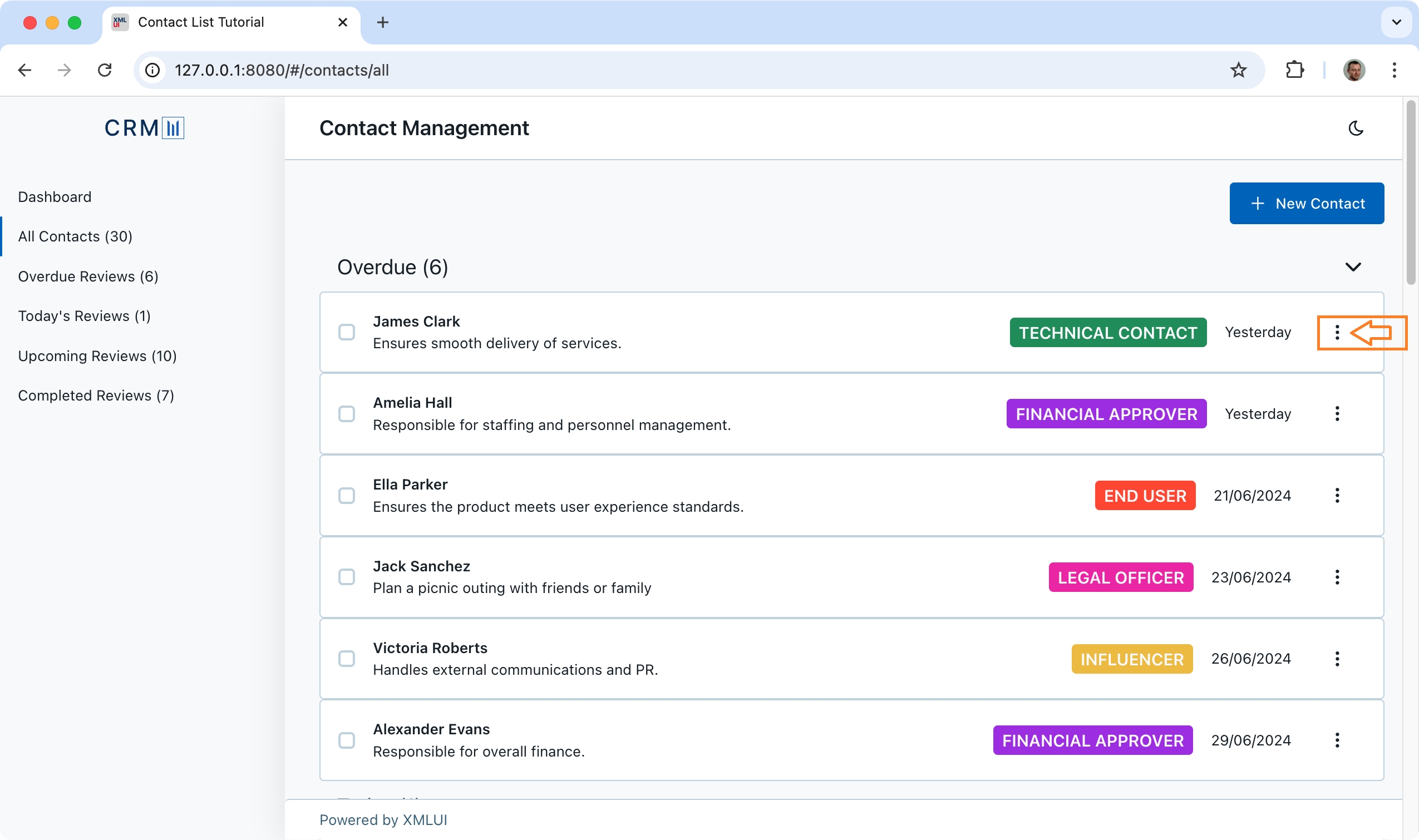Screen dimensions: 1419x840
Task: Go forward with the browser forward arrow
Action: [65, 70]
